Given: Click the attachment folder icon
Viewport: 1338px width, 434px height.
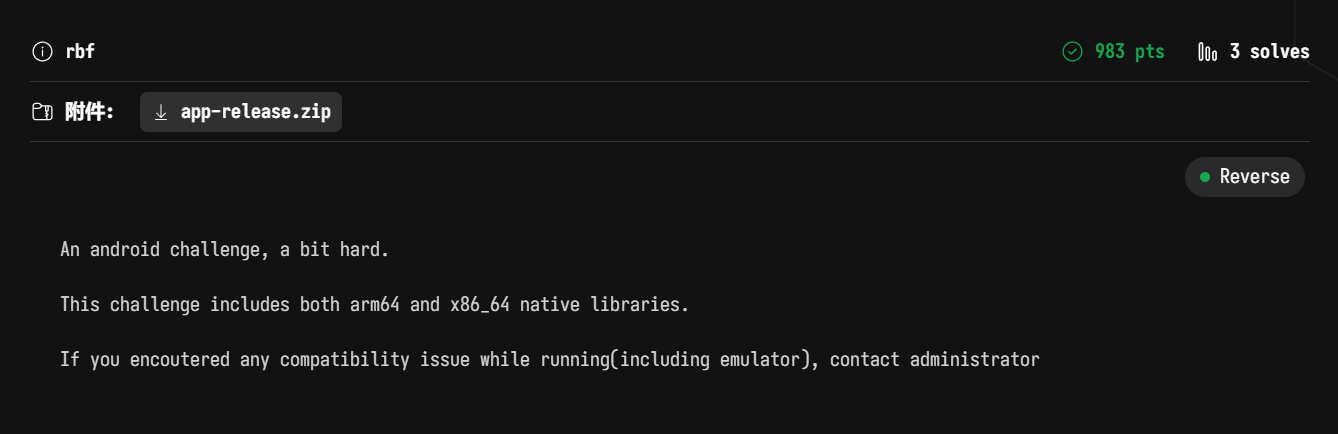Looking at the screenshot, I should click(42, 112).
